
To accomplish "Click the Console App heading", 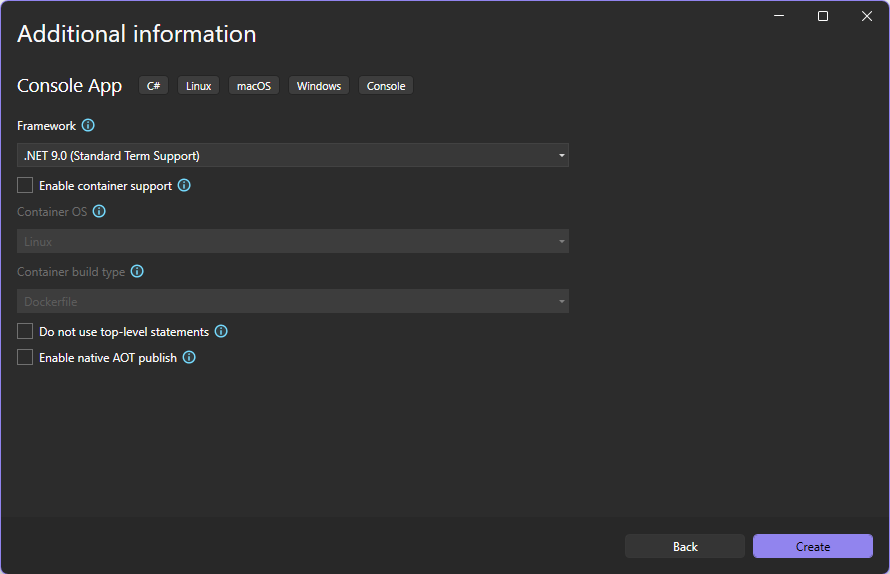I will (x=69, y=86).
